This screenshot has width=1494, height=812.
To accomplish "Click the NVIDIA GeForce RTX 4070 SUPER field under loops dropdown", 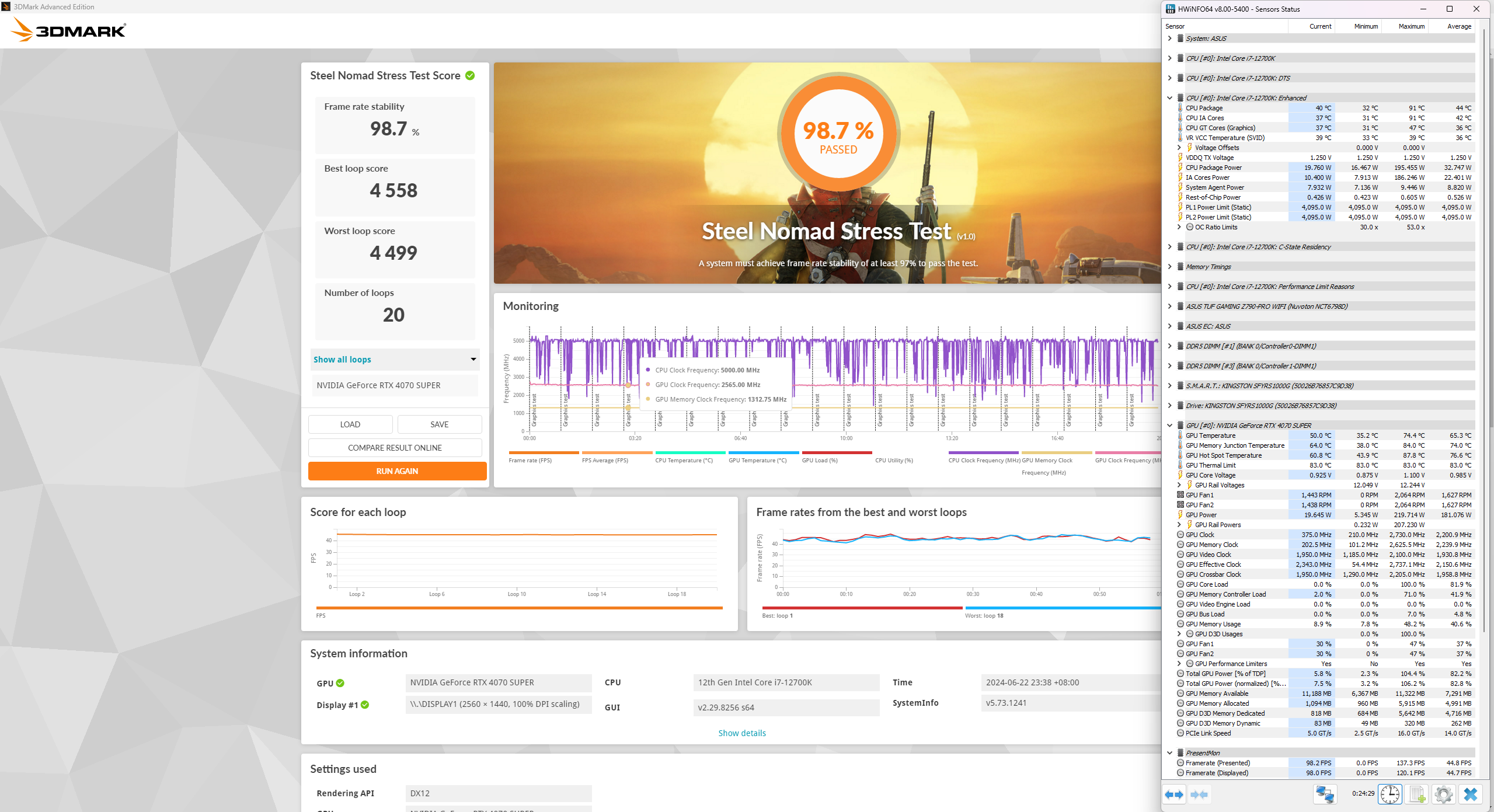I will point(395,385).
